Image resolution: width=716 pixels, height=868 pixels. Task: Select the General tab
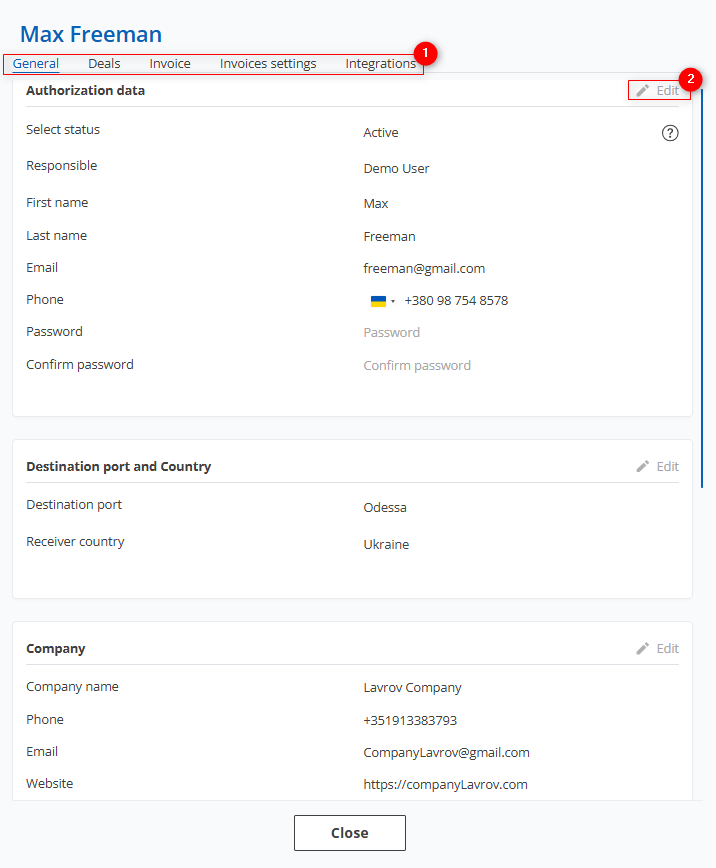[36, 64]
